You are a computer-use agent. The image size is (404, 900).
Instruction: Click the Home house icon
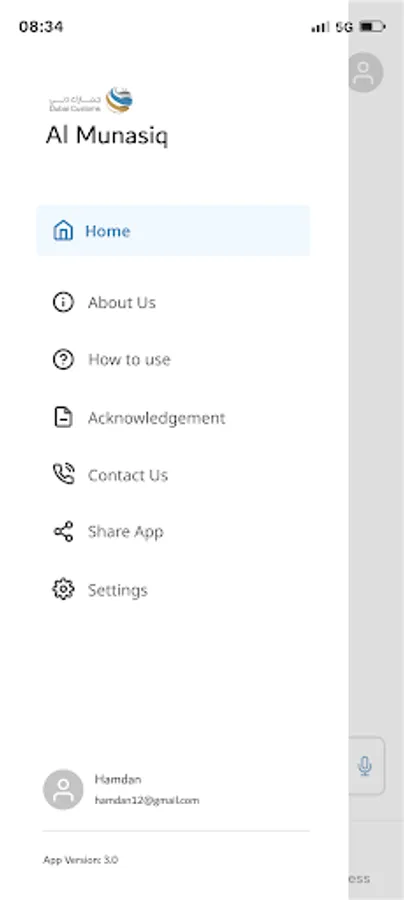[63, 231]
